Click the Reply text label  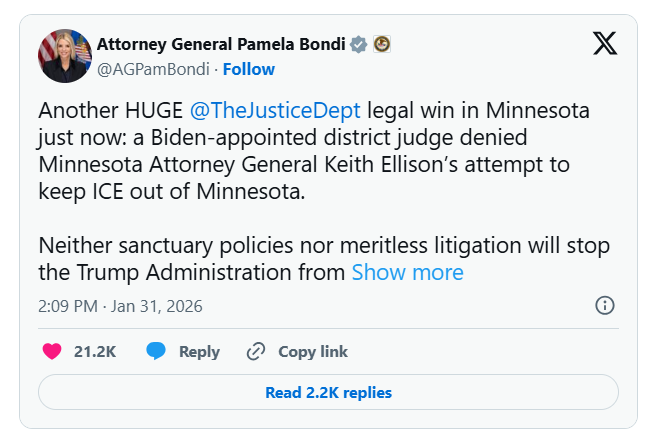click(199, 351)
